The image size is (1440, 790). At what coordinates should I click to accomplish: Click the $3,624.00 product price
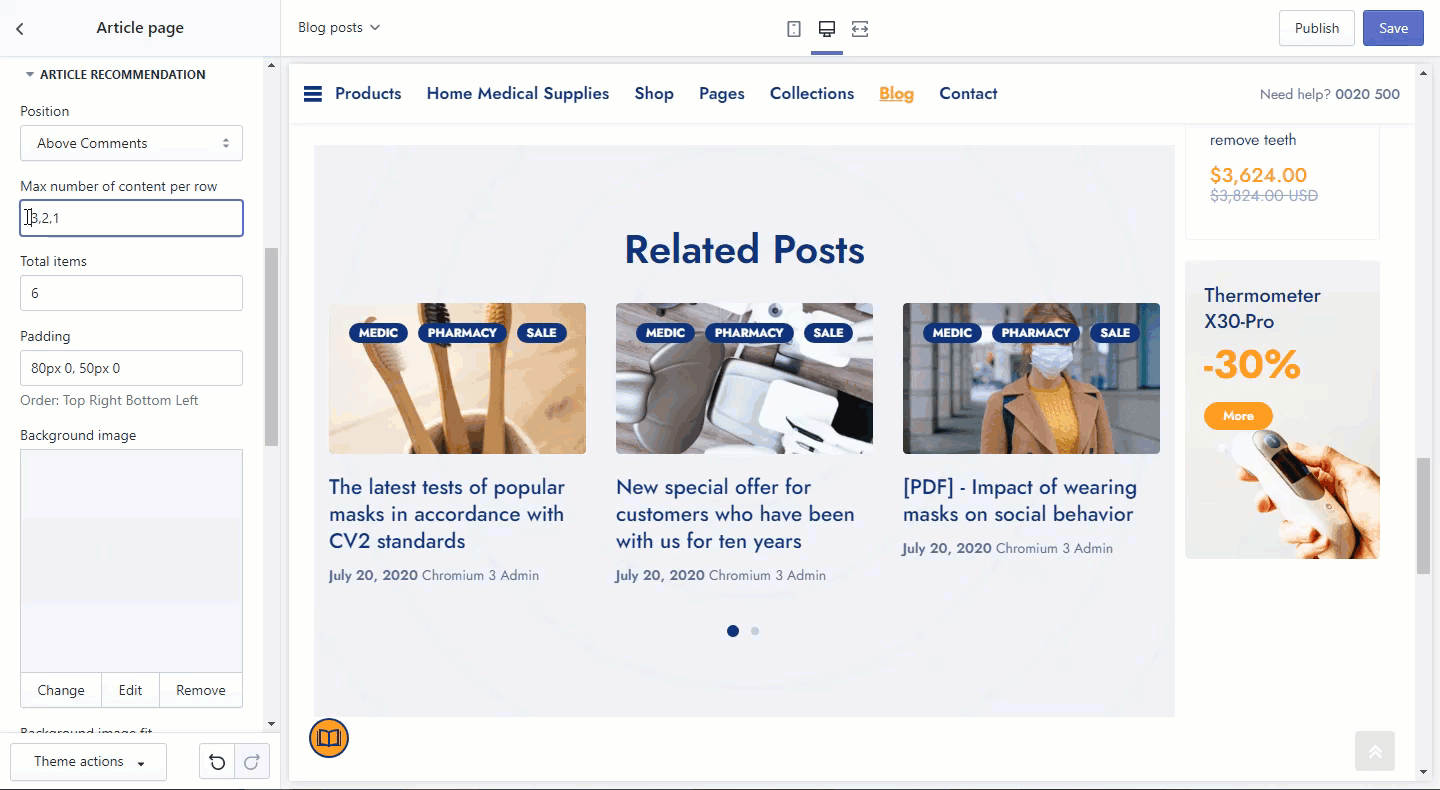coord(1258,175)
